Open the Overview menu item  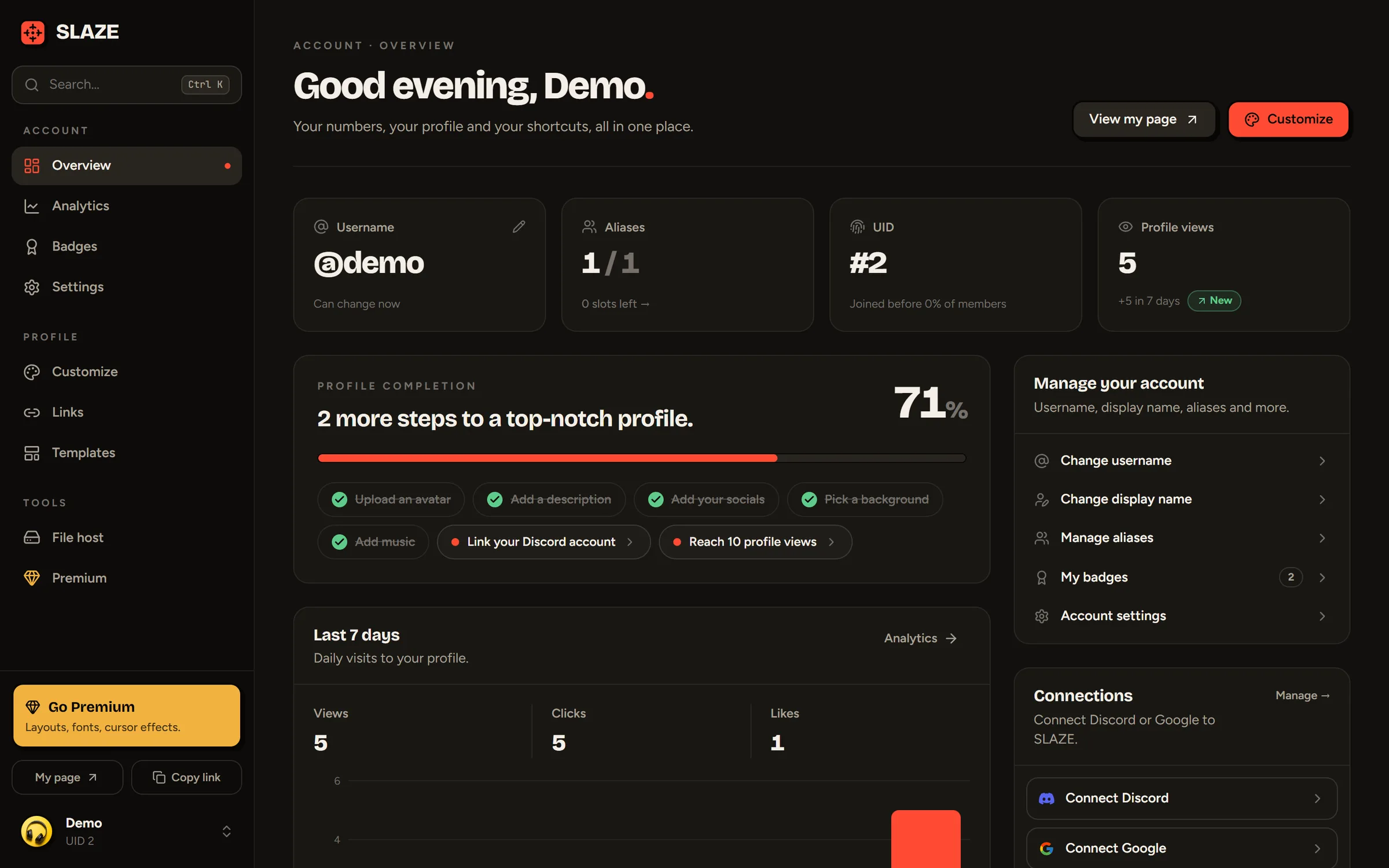[127, 165]
